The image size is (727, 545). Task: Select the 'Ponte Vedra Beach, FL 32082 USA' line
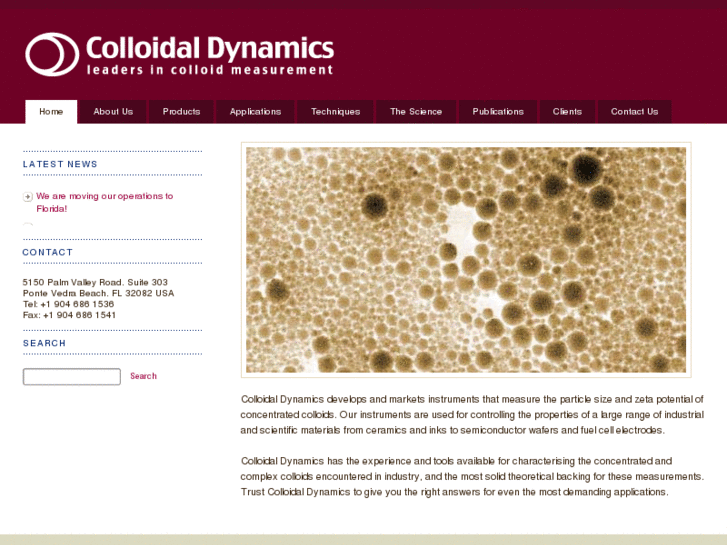[x=98, y=293]
